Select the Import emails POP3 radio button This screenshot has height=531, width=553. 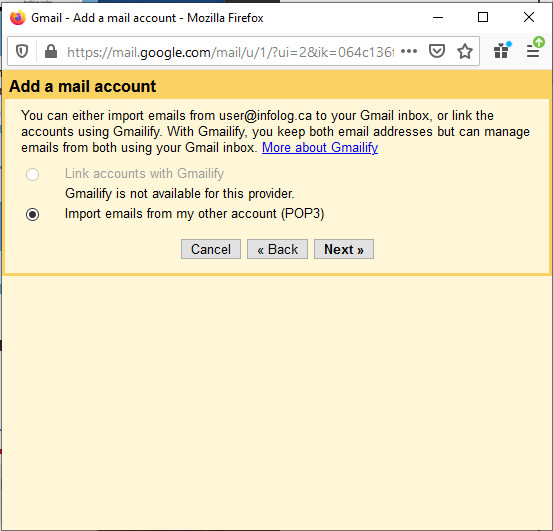coord(32,214)
